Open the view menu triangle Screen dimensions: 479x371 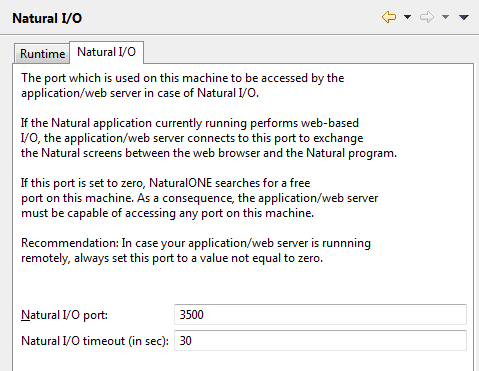(x=464, y=17)
